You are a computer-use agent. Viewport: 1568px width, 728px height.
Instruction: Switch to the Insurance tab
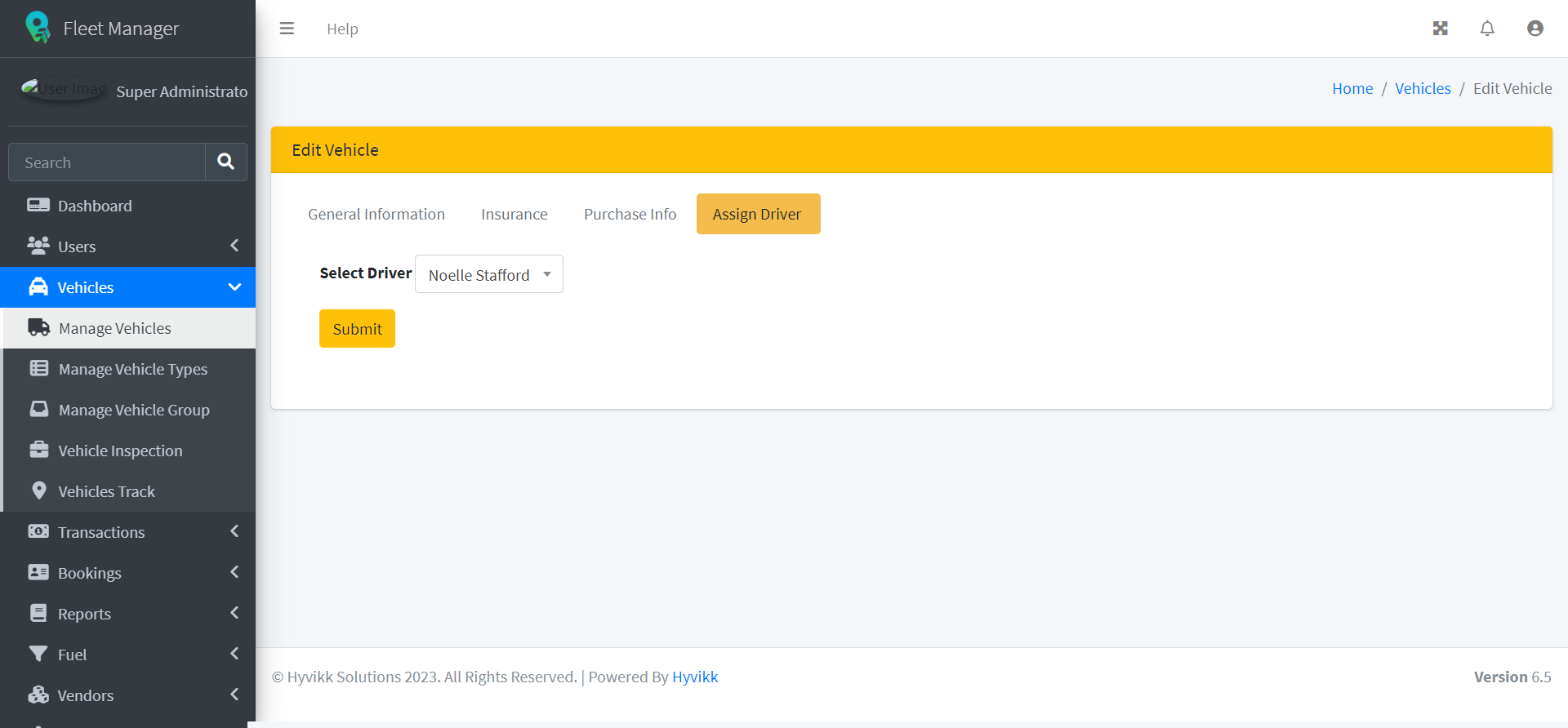(x=514, y=214)
